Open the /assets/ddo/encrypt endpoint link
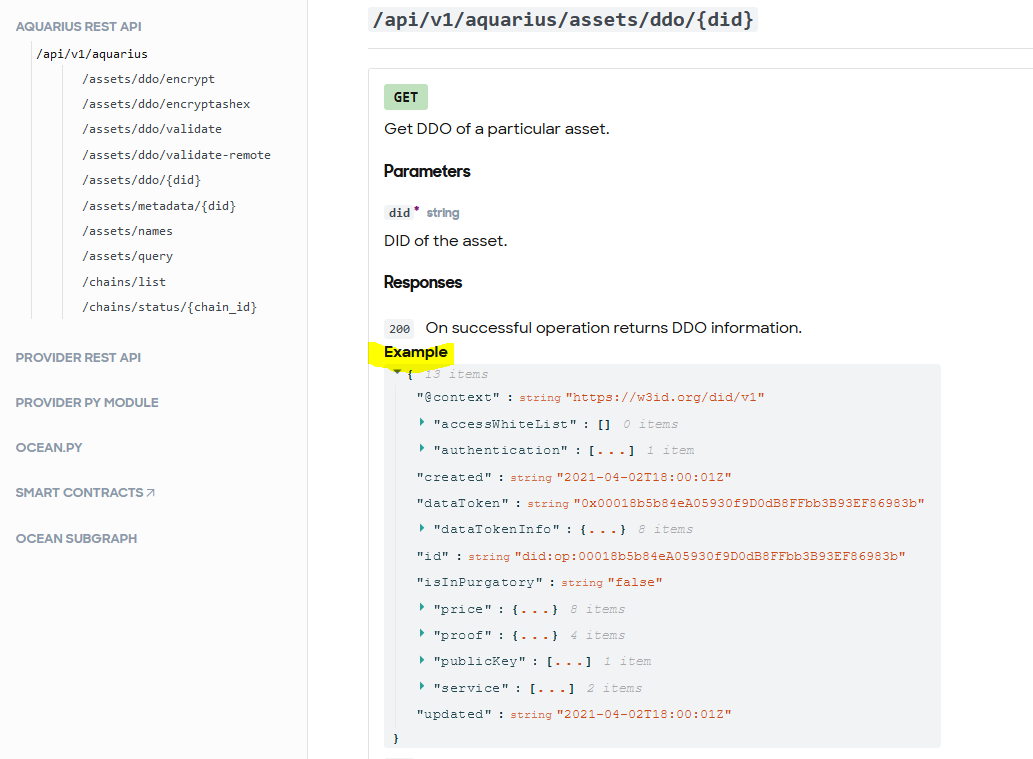Image resolution: width=1033 pixels, height=759 pixels. coord(148,79)
